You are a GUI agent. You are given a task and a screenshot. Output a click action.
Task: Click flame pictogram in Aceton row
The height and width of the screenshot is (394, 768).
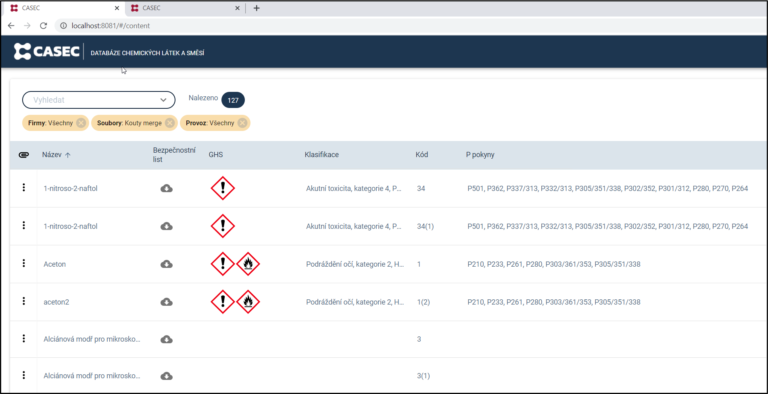(248, 264)
